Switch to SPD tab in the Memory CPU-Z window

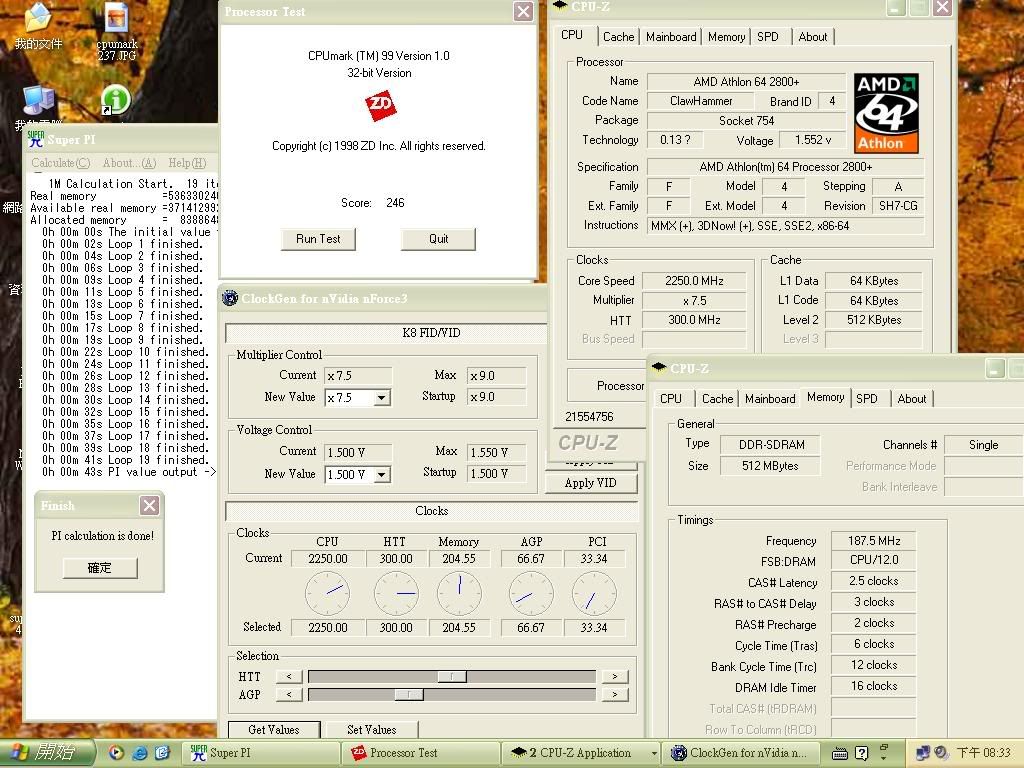(x=867, y=398)
